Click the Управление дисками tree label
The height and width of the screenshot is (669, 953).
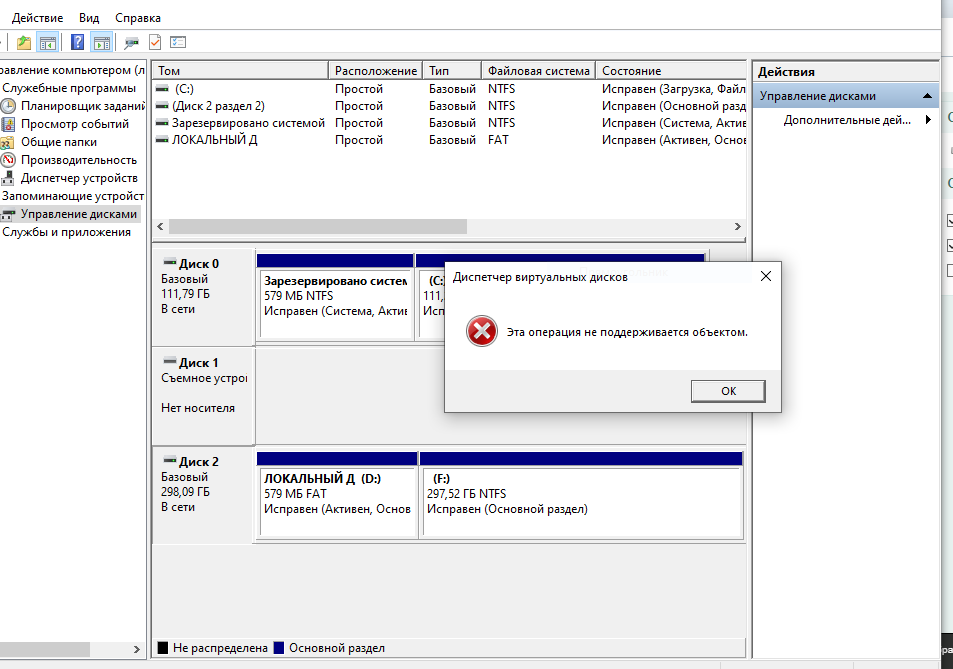pyautogui.click(x=79, y=214)
